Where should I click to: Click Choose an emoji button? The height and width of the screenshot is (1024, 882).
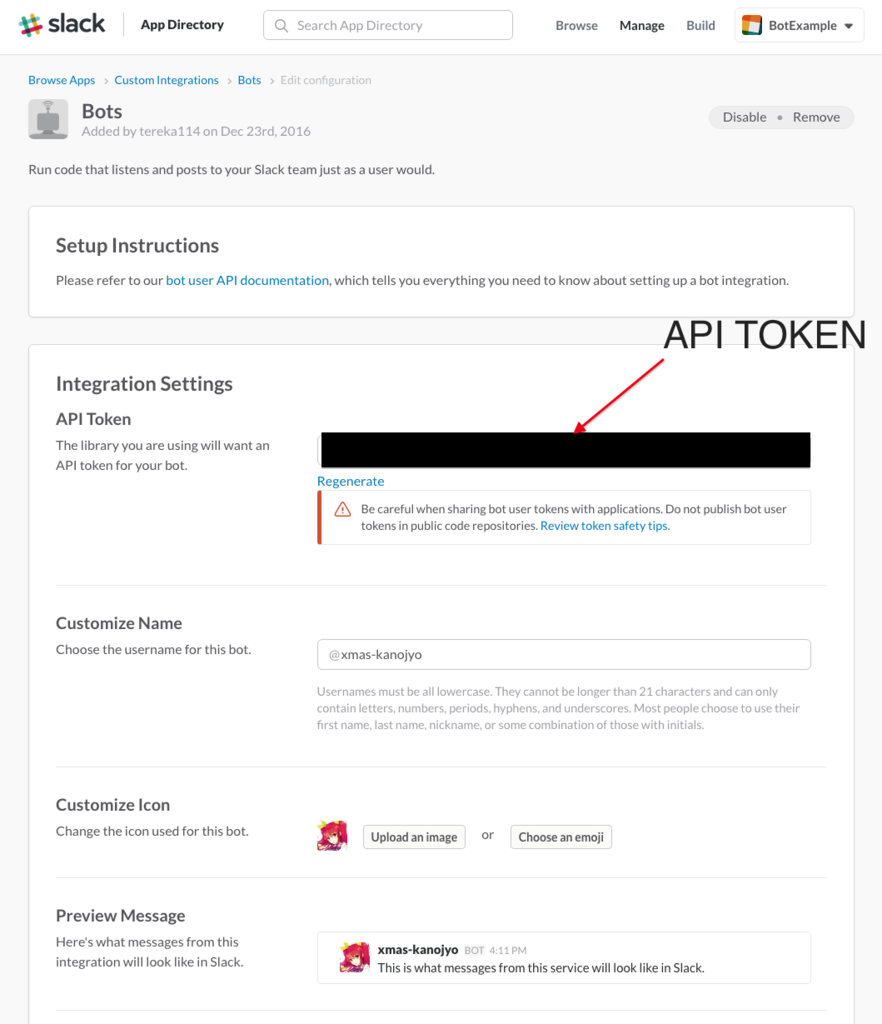[561, 837]
